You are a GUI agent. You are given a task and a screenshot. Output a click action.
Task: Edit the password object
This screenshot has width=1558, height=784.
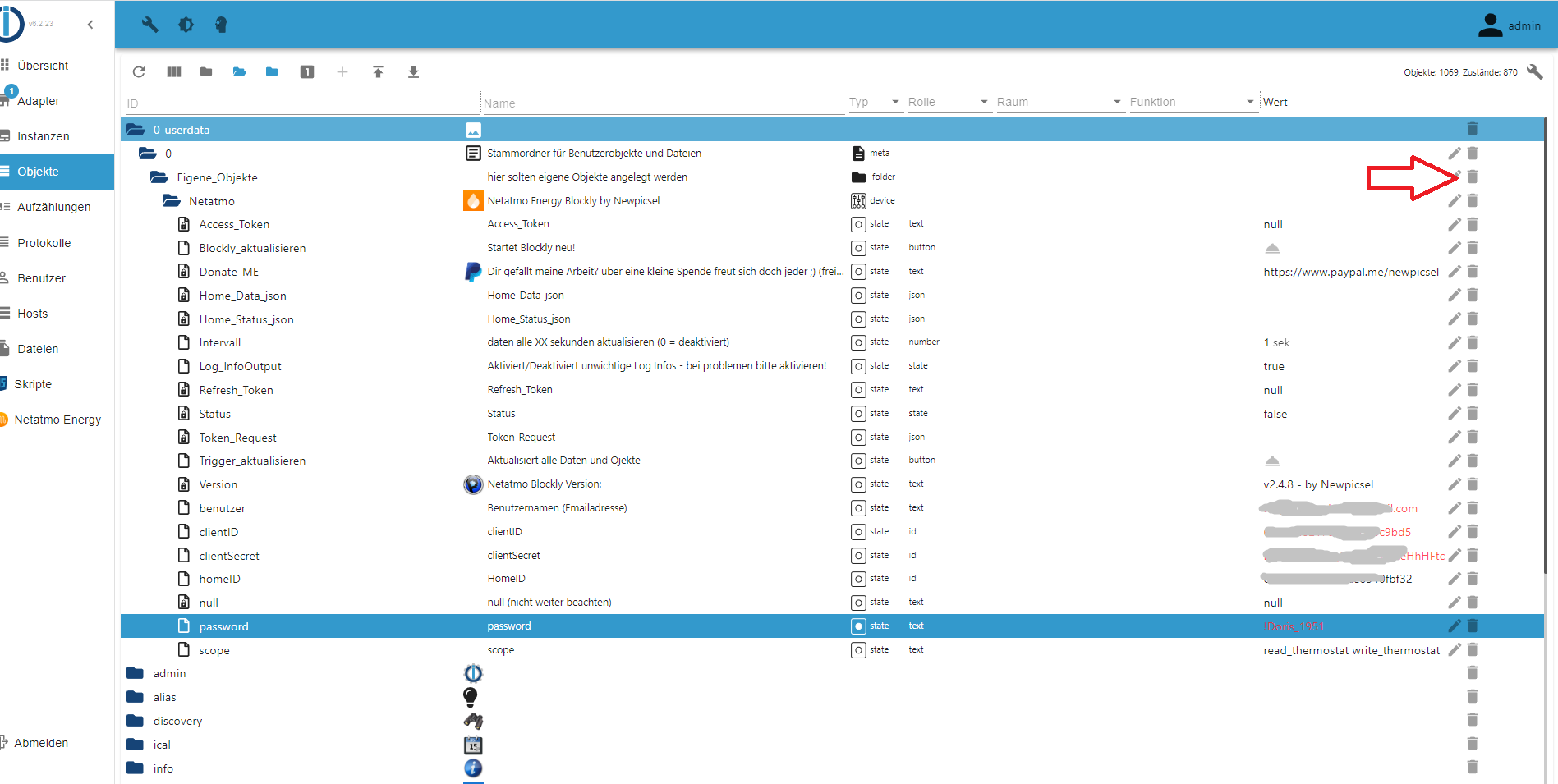tap(1454, 626)
